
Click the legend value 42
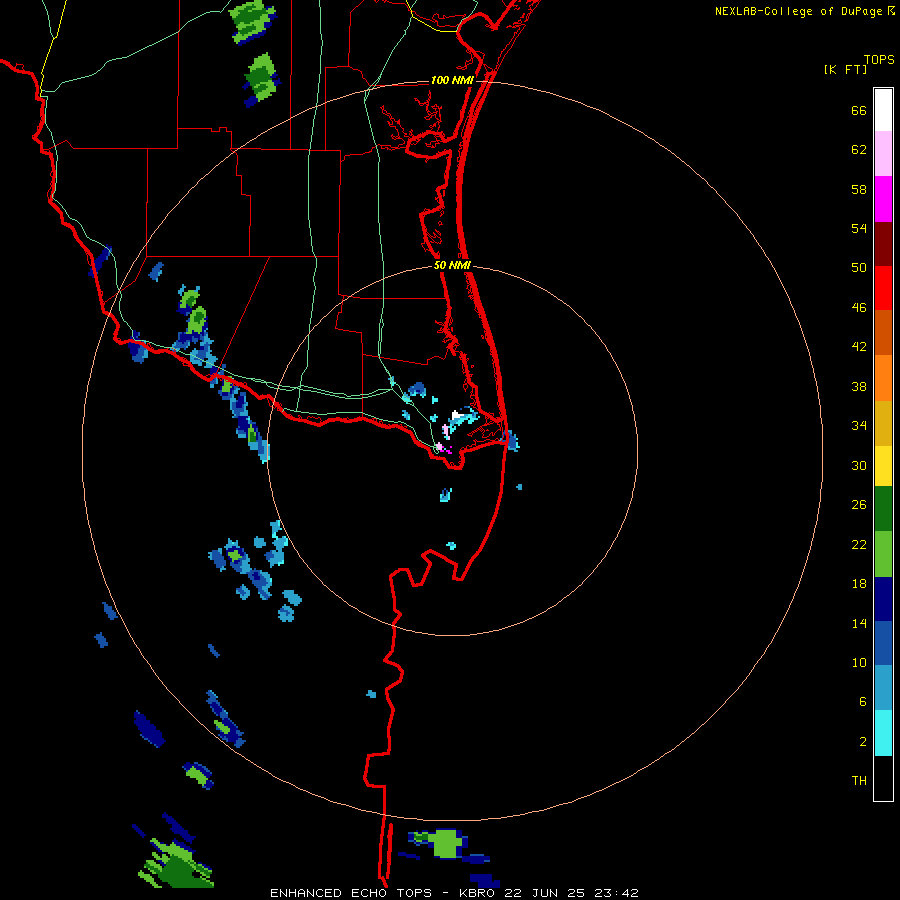click(859, 346)
